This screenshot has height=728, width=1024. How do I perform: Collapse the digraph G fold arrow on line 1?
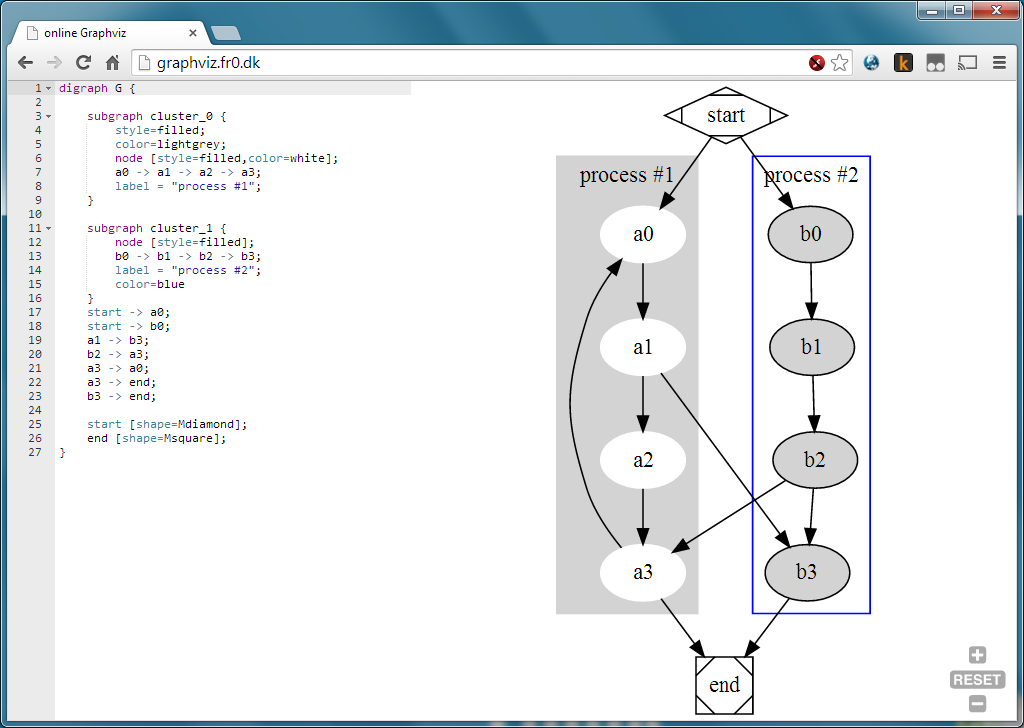click(x=48, y=88)
